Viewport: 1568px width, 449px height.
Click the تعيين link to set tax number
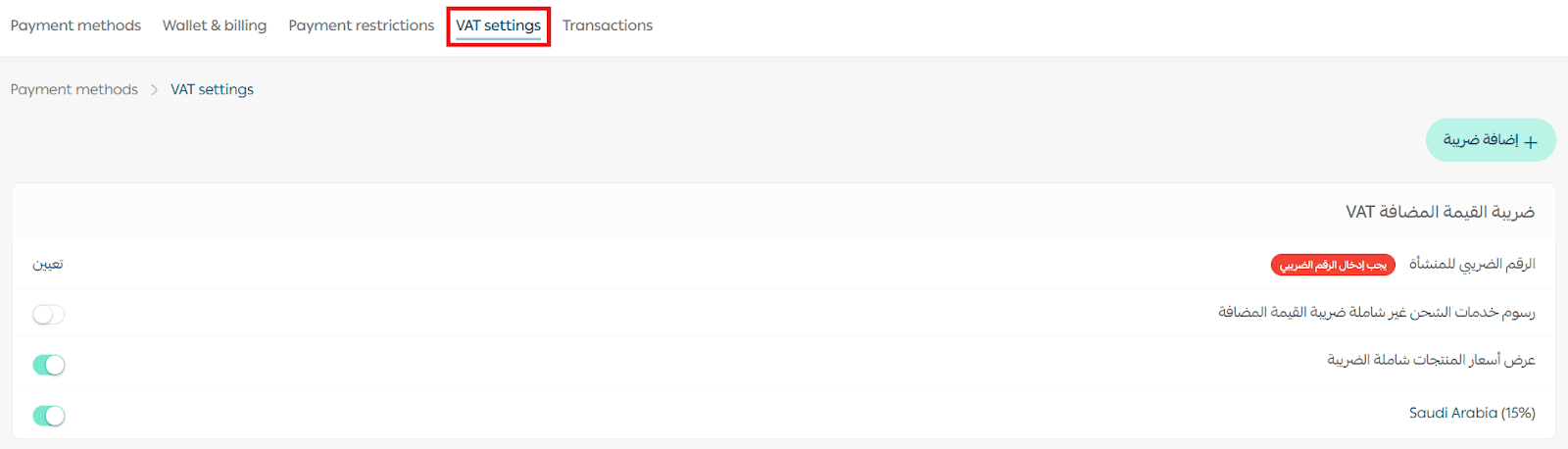click(48, 264)
